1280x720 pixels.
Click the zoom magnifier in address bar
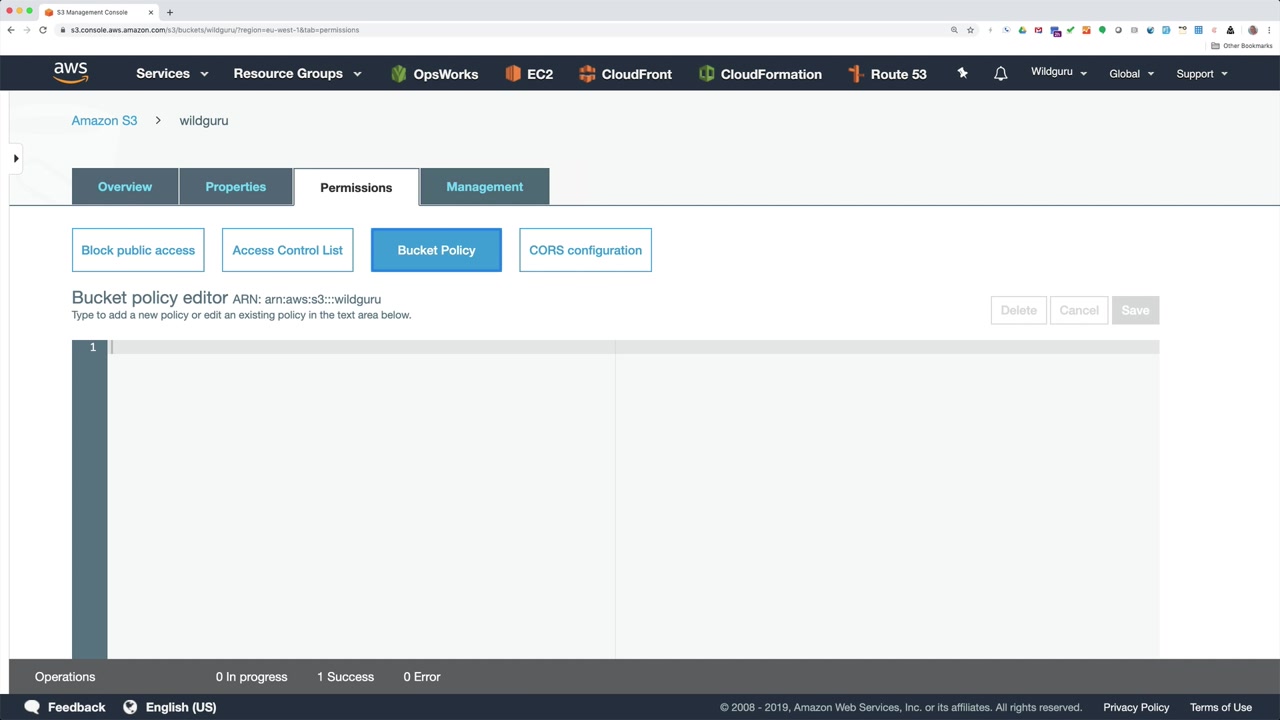(x=954, y=30)
